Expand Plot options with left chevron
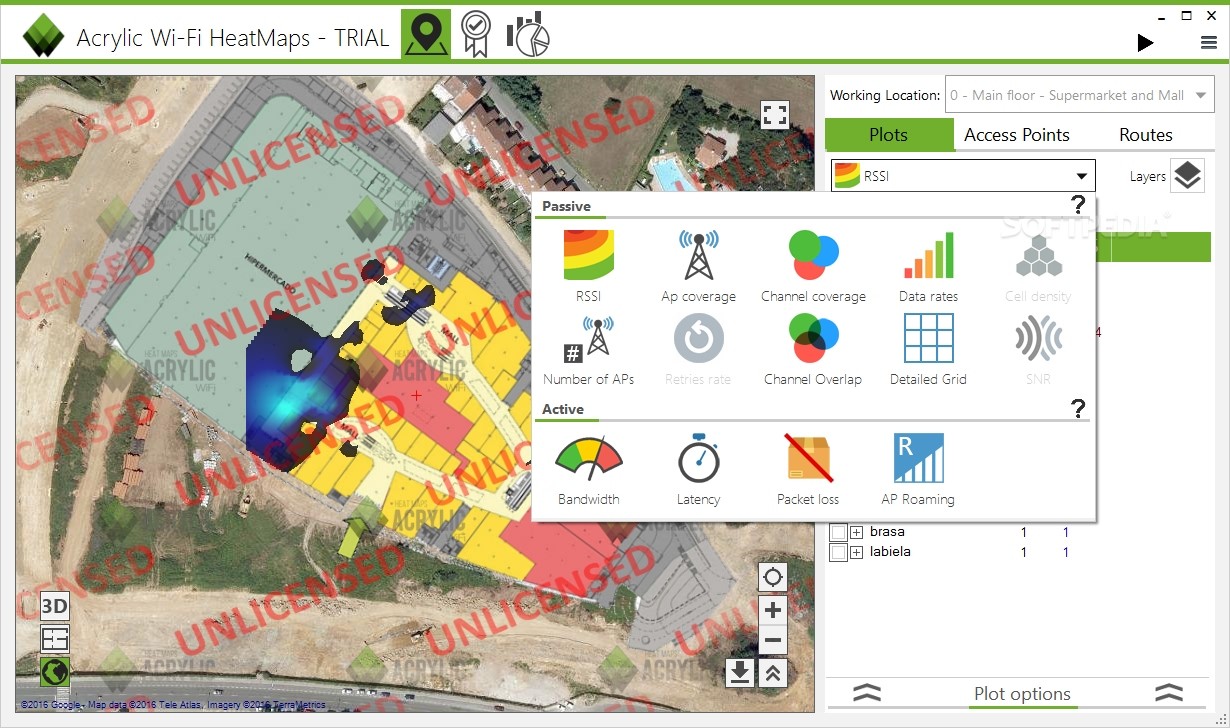The width and height of the screenshot is (1230, 728). pyautogui.click(x=867, y=693)
